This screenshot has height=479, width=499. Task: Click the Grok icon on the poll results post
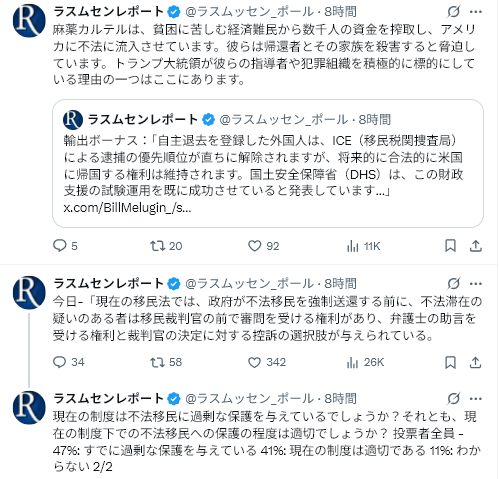click(x=454, y=398)
